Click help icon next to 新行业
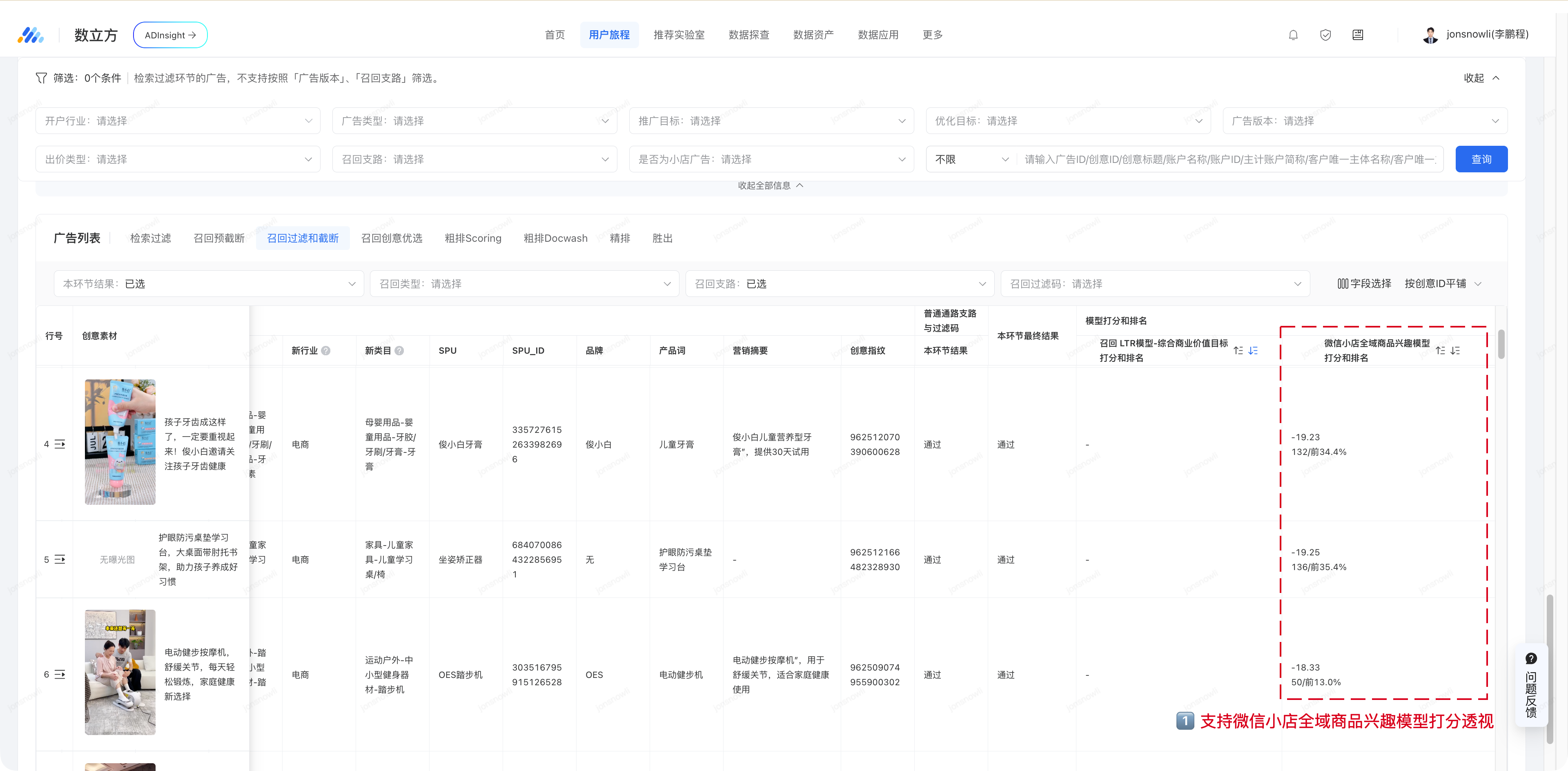The height and width of the screenshot is (771, 1568). pyautogui.click(x=326, y=350)
